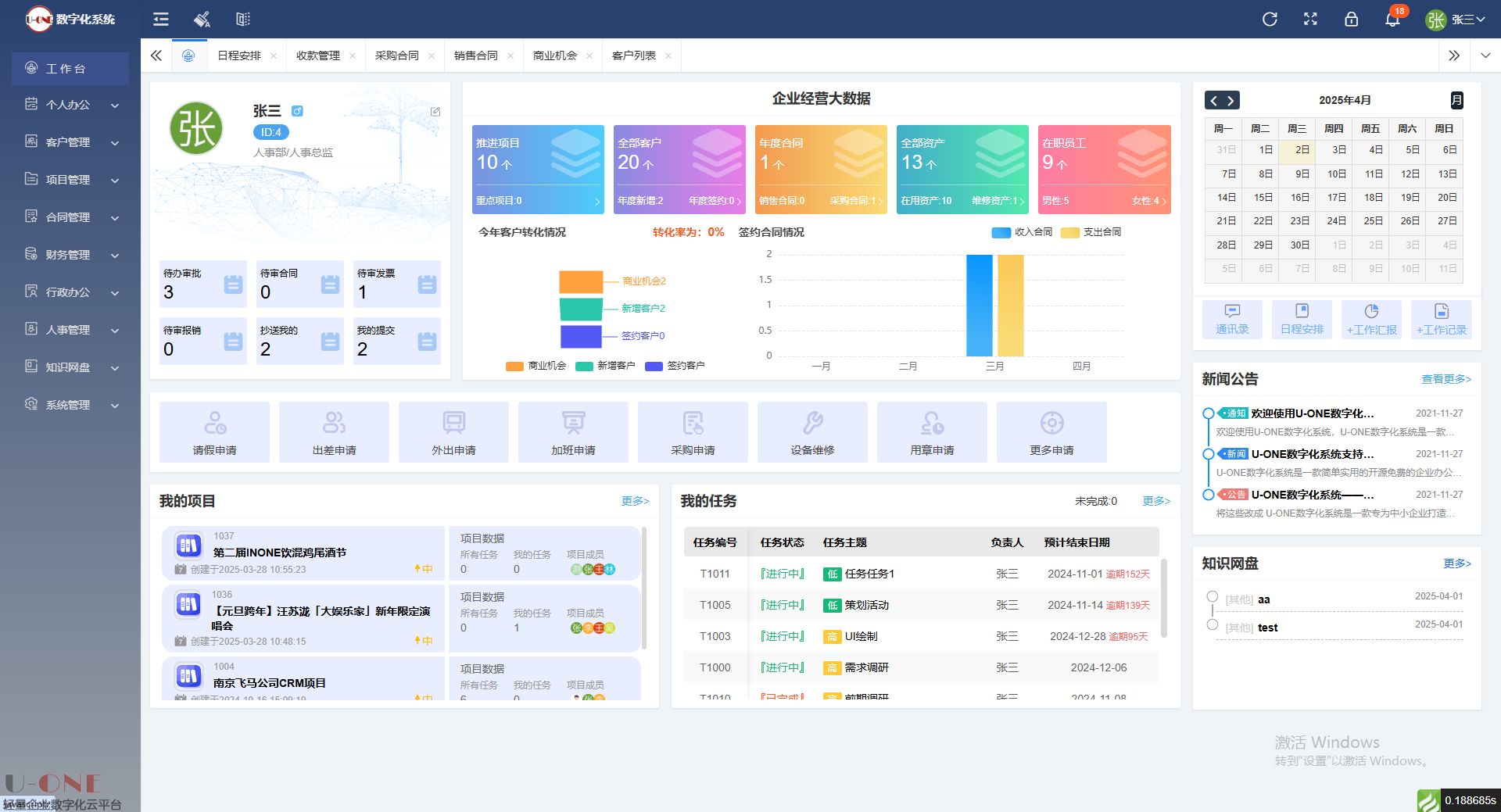The width and height of the screenshot is (1501, 812).
Task: Expand 人事管理 sidebar menu
Action: point(70,330)
